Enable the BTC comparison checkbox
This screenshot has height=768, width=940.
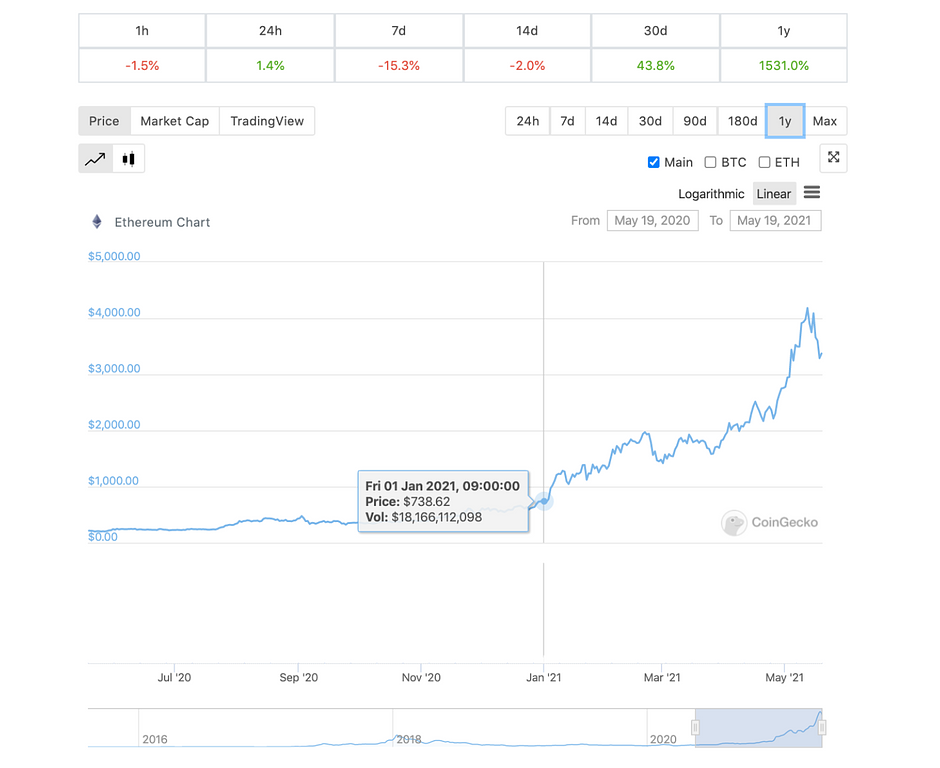click(x=710, y=162)
